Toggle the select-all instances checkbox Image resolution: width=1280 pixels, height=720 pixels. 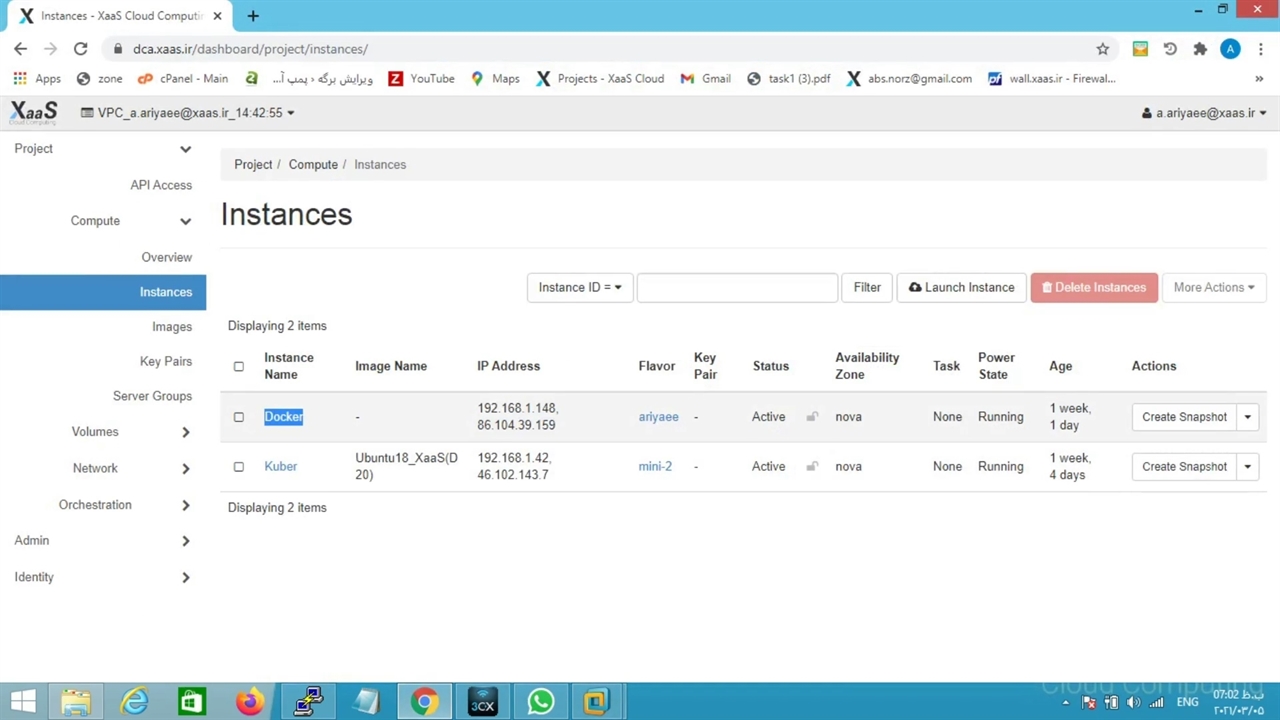point(238,366)
